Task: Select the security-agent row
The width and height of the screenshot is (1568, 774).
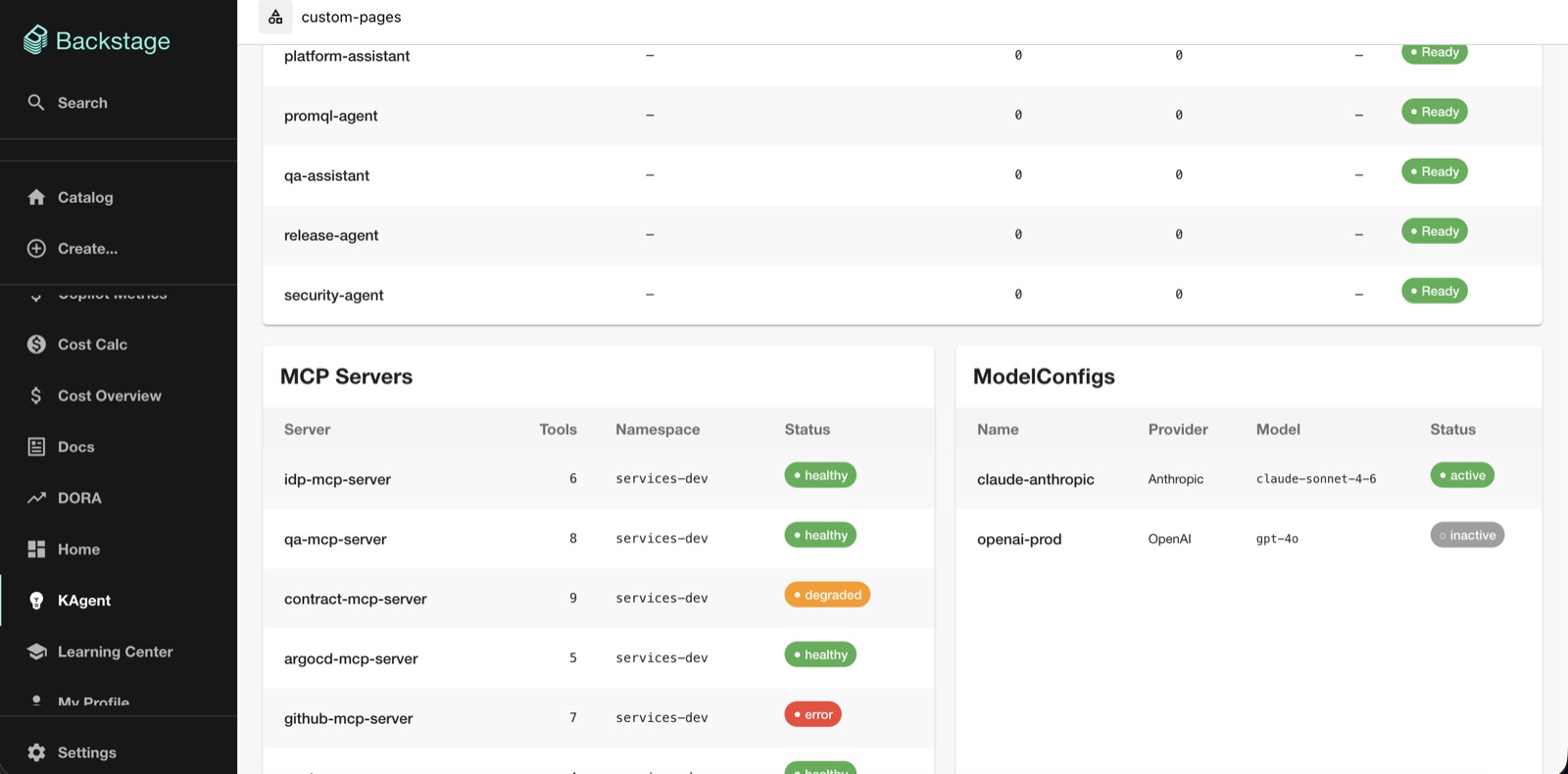Action: (x=902, y=295)
